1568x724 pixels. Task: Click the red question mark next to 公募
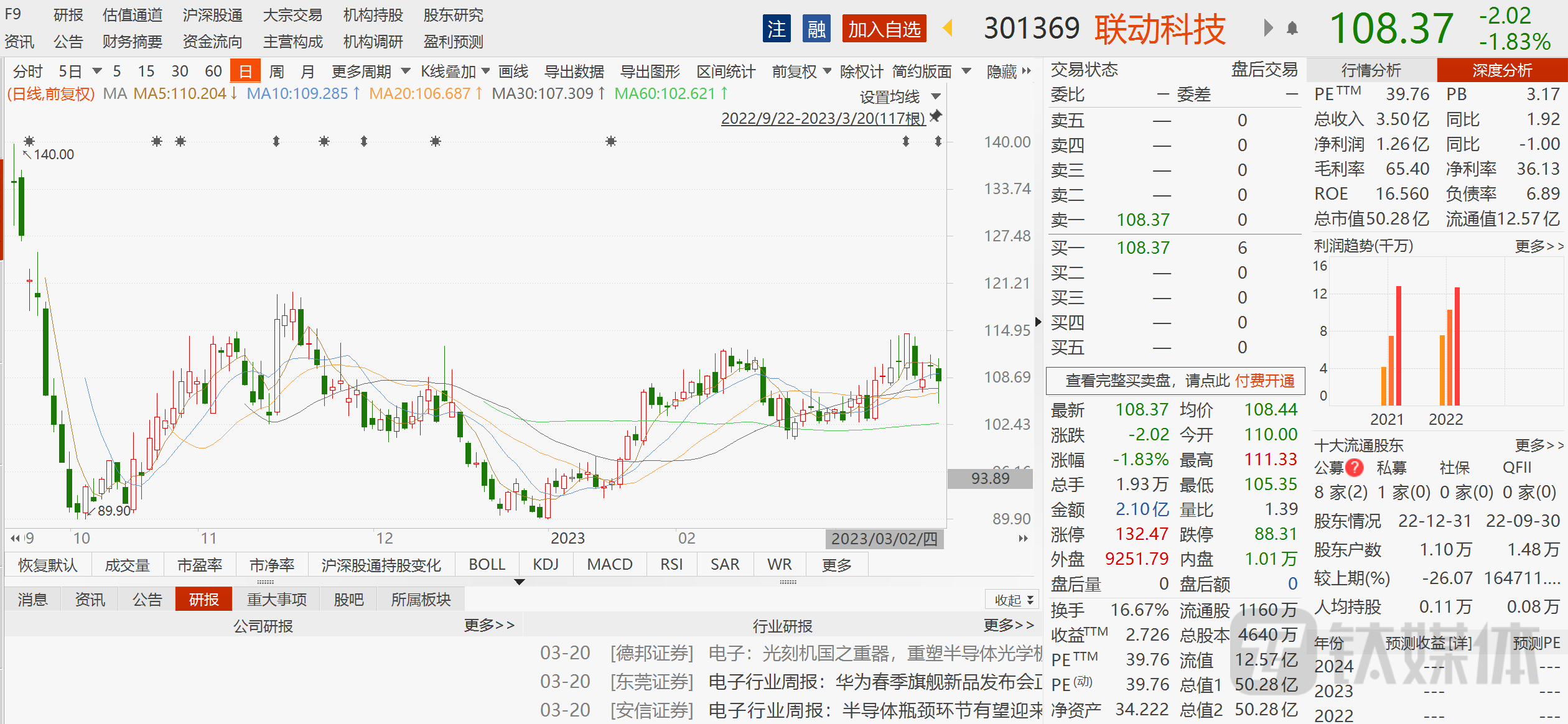point(1355,467)
